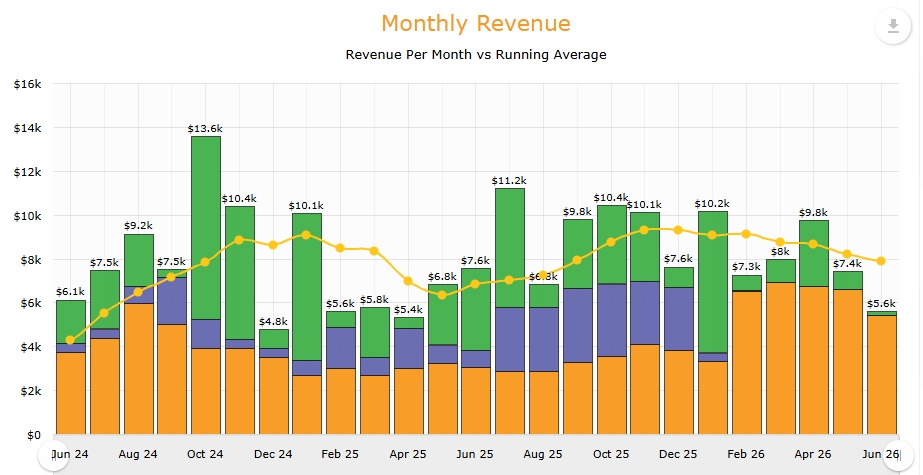The width and height of the screenshot is (923, 475).
Task: Click the $12k y-axis label
Action: pos(27,172)
